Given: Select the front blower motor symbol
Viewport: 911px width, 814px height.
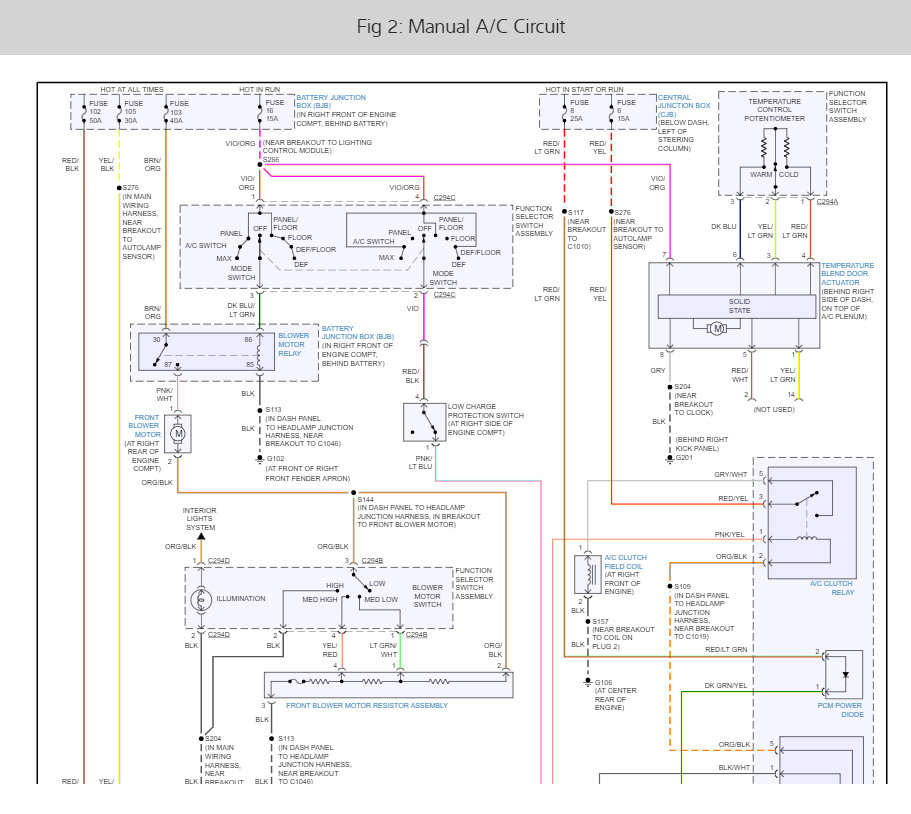Looking at the screenshot, I should click(178, 433).
